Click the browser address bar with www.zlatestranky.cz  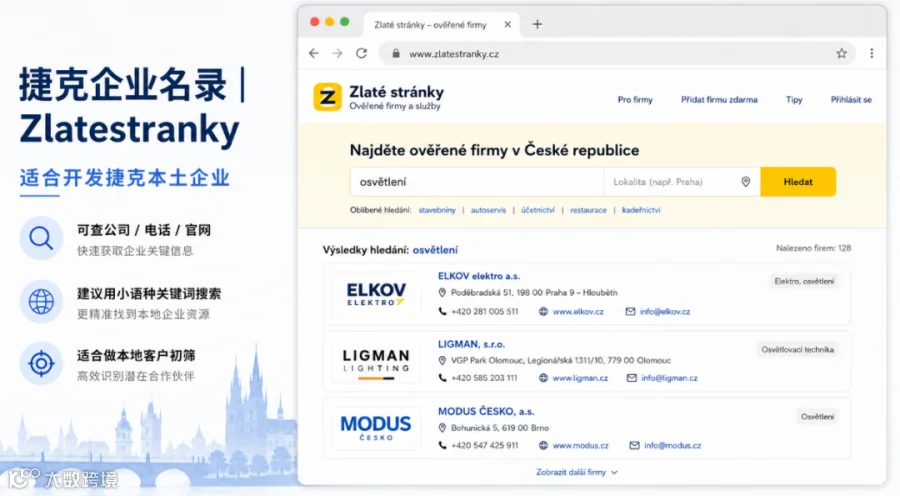[x=617, y=53]
